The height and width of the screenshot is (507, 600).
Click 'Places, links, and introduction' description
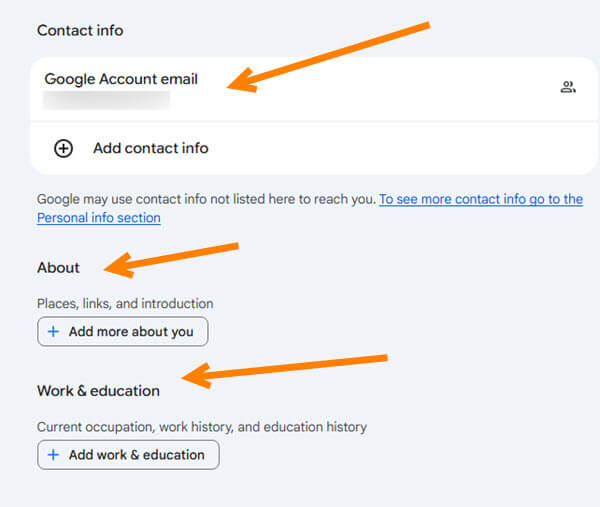pos(125,303)
